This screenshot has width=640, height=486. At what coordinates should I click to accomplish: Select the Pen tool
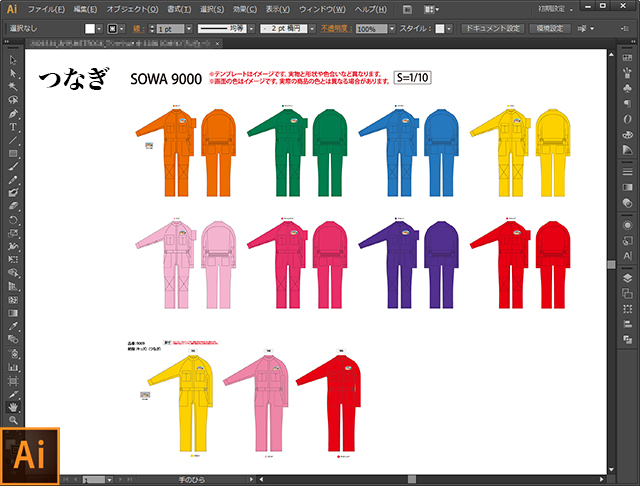pyautogui.click(x=13, y=113)
